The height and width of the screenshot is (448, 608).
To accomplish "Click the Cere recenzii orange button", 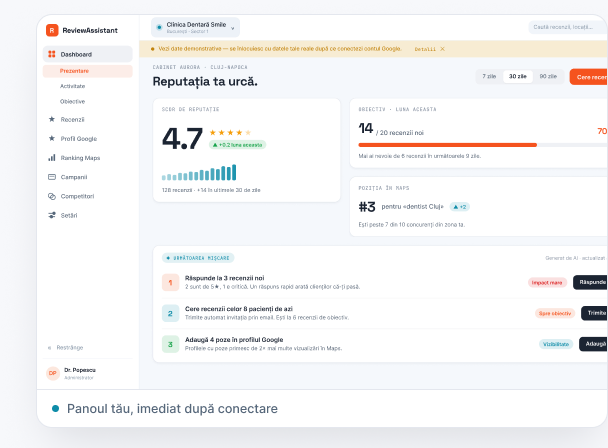I will click(x=589, y=77).
